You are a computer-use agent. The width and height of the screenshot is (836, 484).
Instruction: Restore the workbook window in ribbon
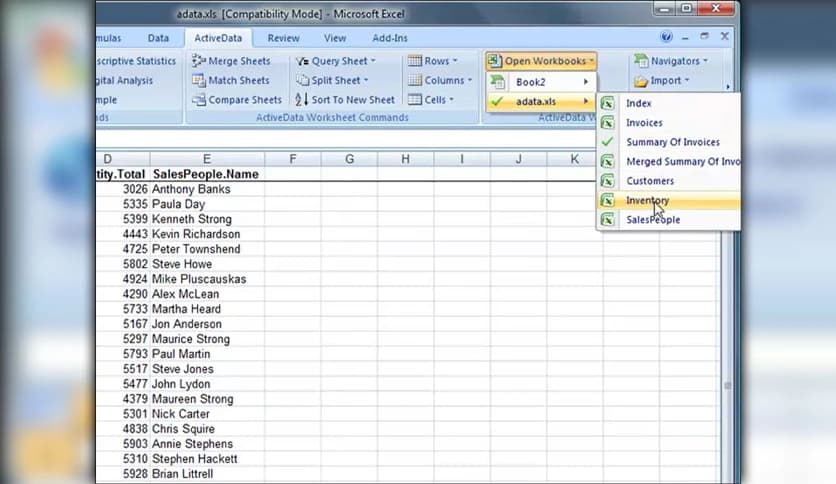705,36
